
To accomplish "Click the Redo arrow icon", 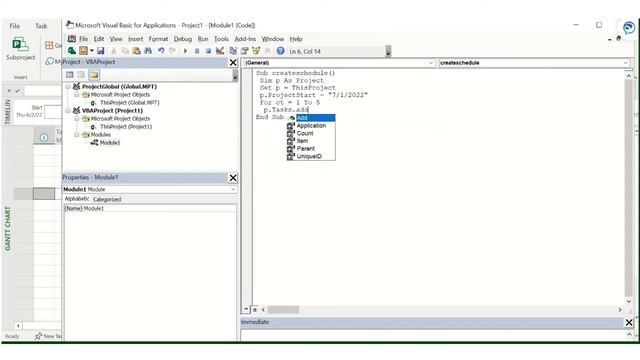I will [172, 51].
